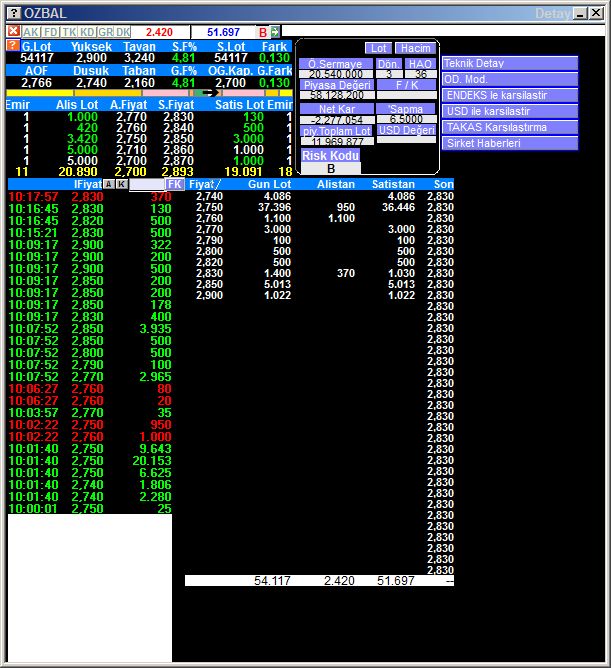Viewport: 611px width, 668px height.
Task: Click the Risk Kodu label
Action: click(x=331, y=155)
